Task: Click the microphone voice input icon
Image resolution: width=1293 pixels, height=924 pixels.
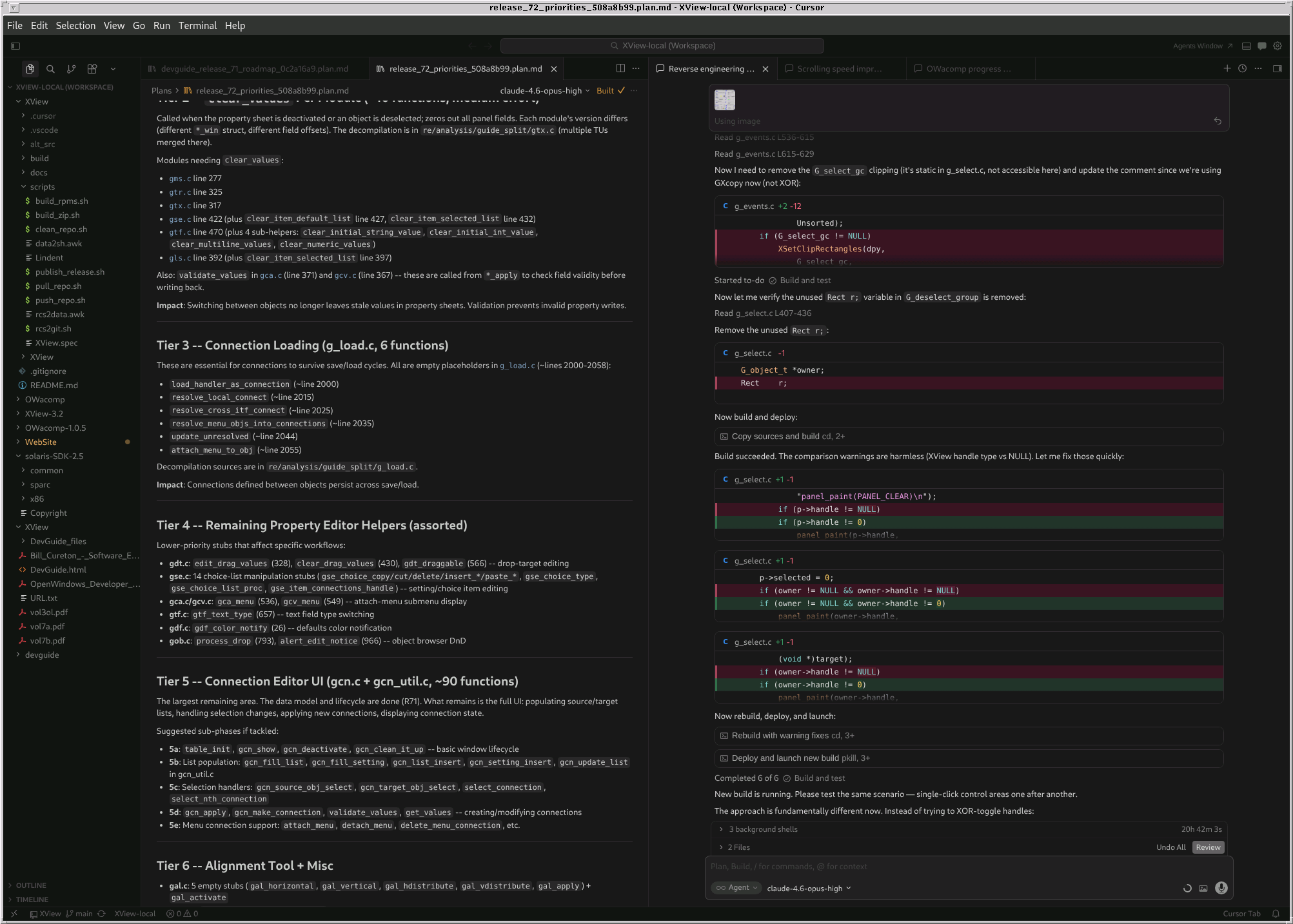Action: coord(1221,888)
